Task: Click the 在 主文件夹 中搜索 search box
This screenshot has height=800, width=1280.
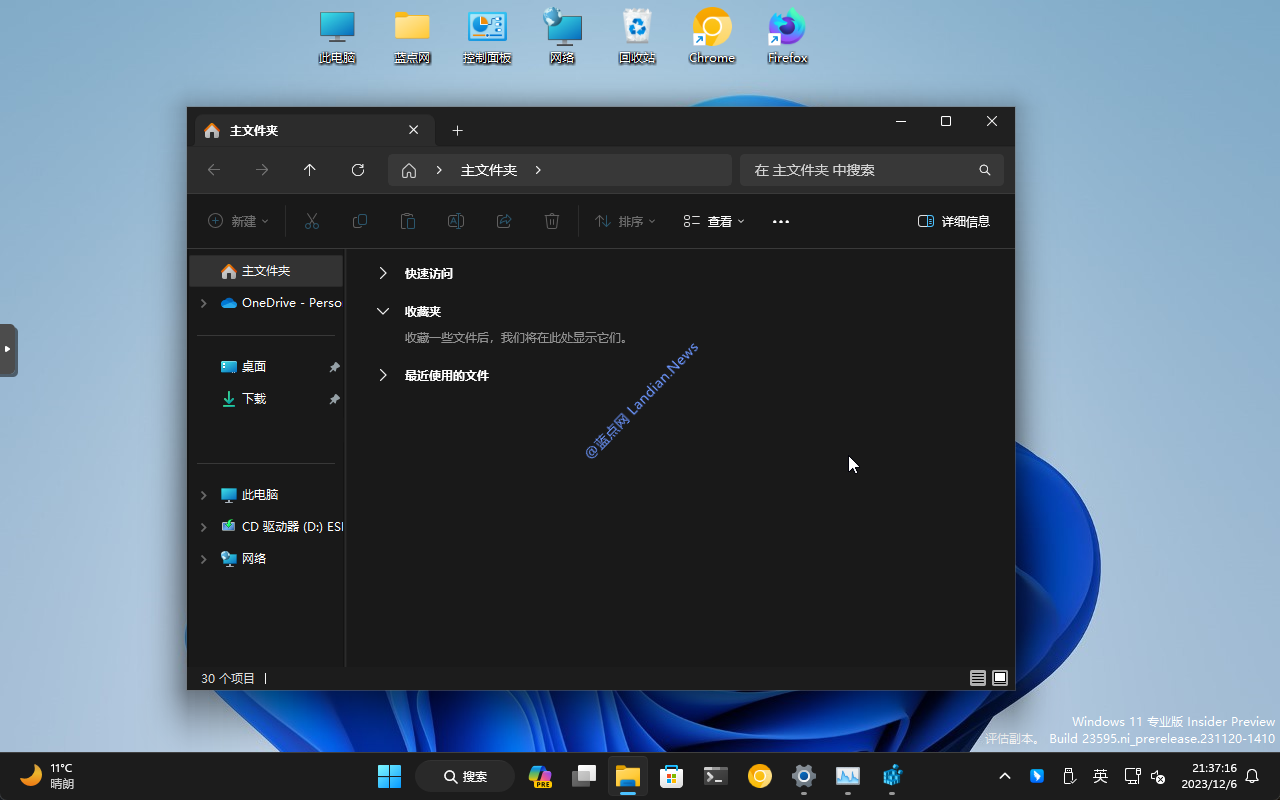Action: tap(860, 170)
